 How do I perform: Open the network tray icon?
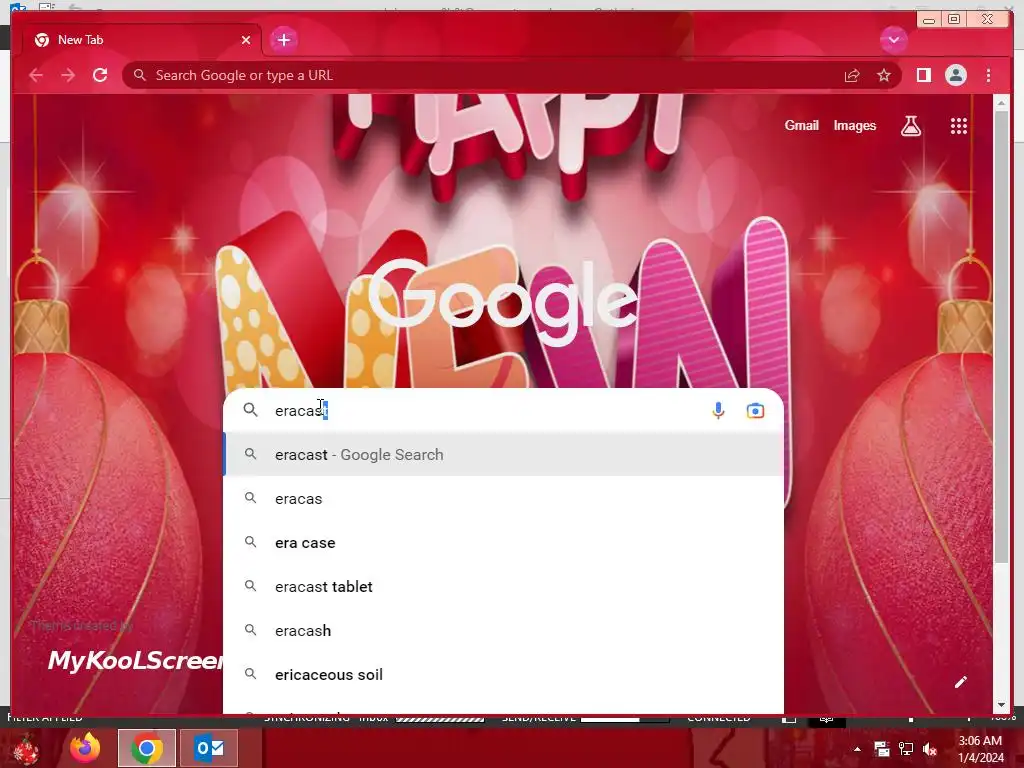[x=906, y=749]
